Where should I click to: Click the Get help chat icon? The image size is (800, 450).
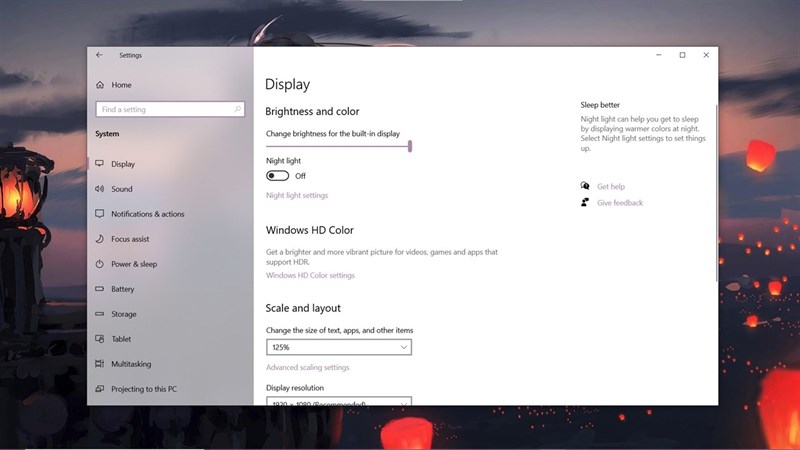[x=585, y=186]
